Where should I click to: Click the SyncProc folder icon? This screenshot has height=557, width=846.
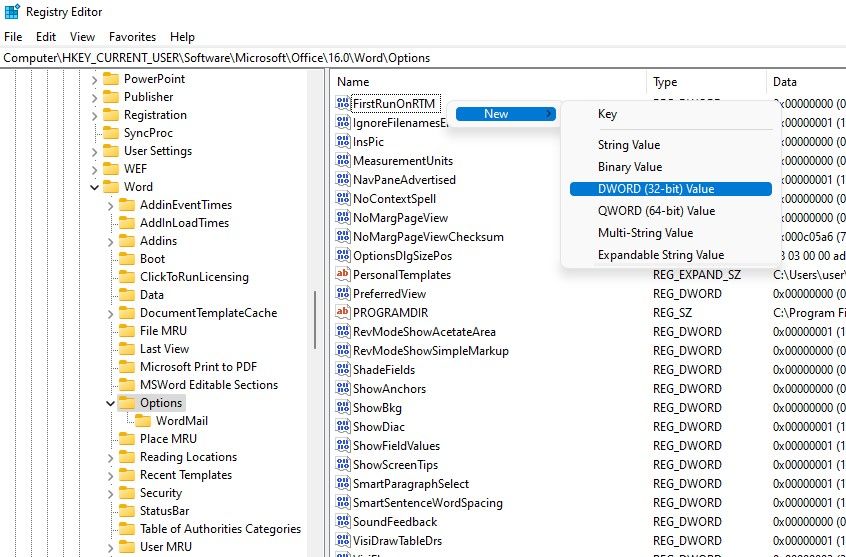point(111,133)
